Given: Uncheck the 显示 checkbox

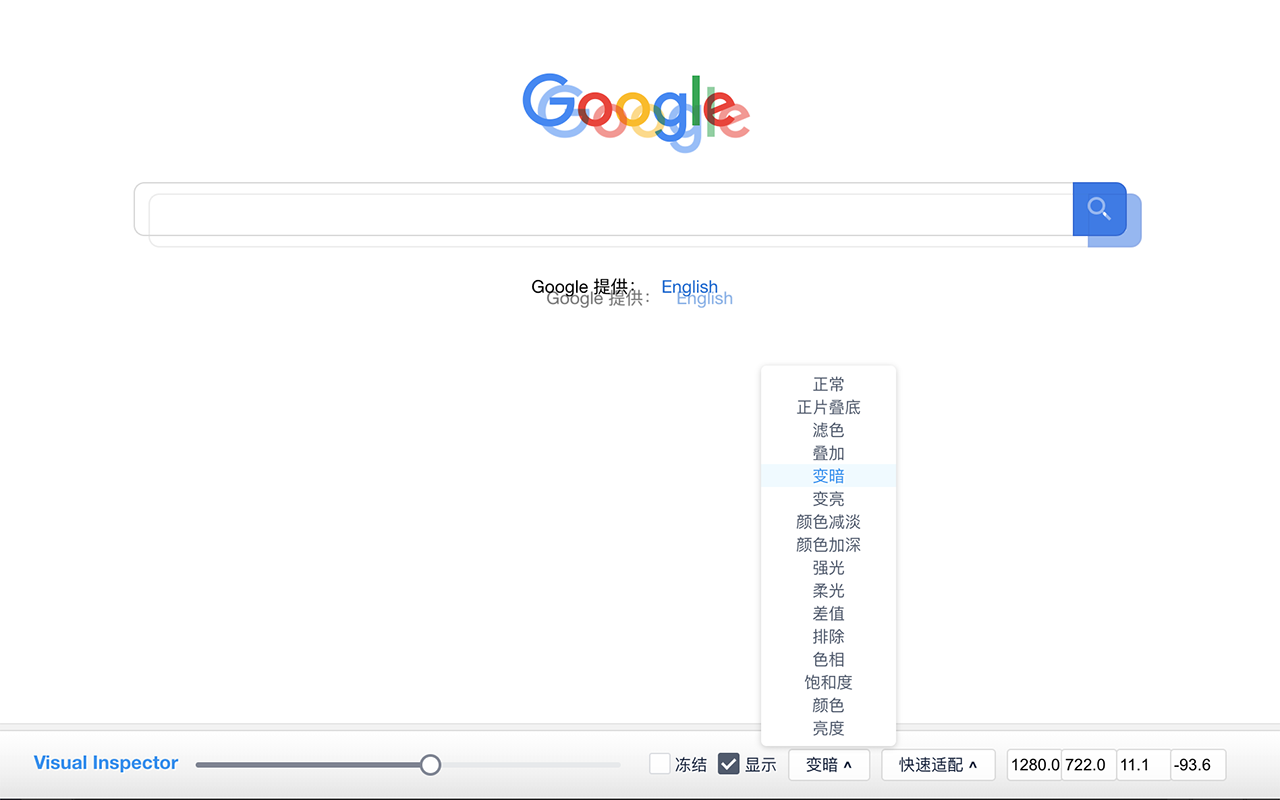Looking at the screenshot, I should (x=728, y=763).
